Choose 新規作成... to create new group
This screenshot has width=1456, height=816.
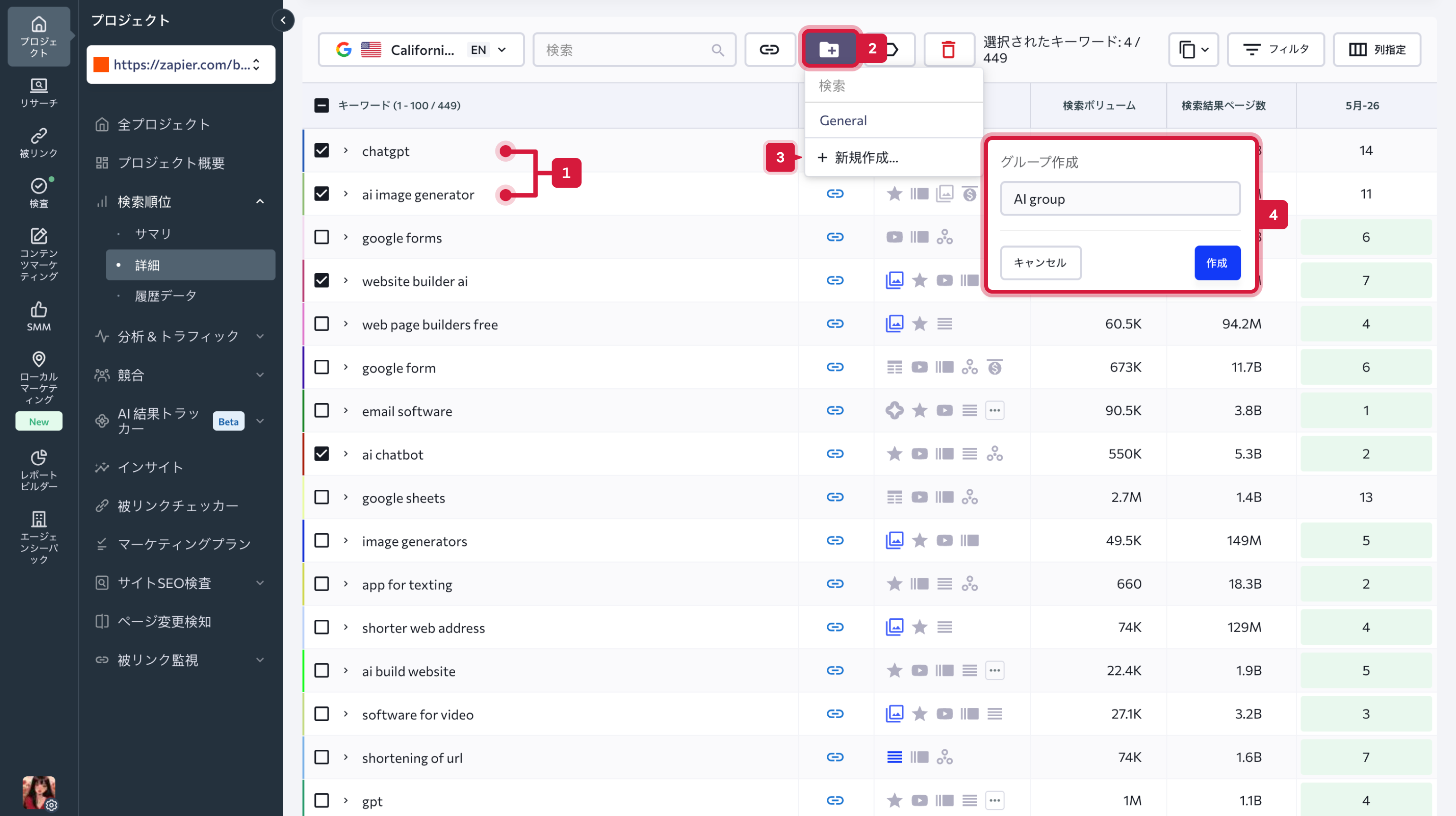coord(893,157)
